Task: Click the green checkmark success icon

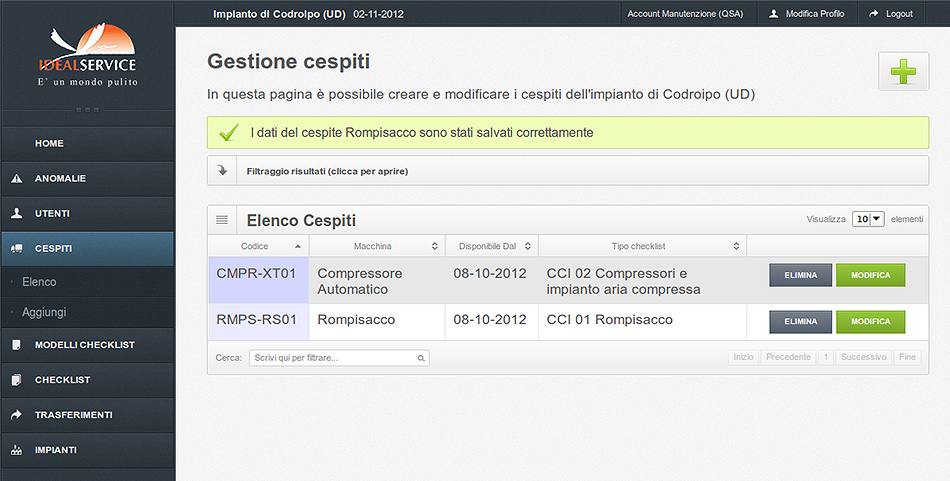Action: [229, 132]
